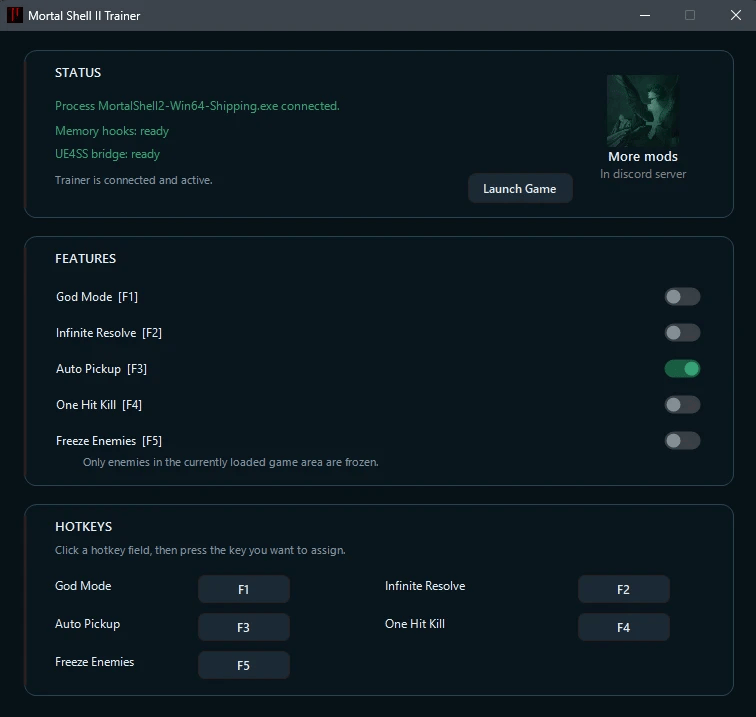Click 'Auto Pickup [F3]' feature label

pyautogui.click(x=101, y=369)
